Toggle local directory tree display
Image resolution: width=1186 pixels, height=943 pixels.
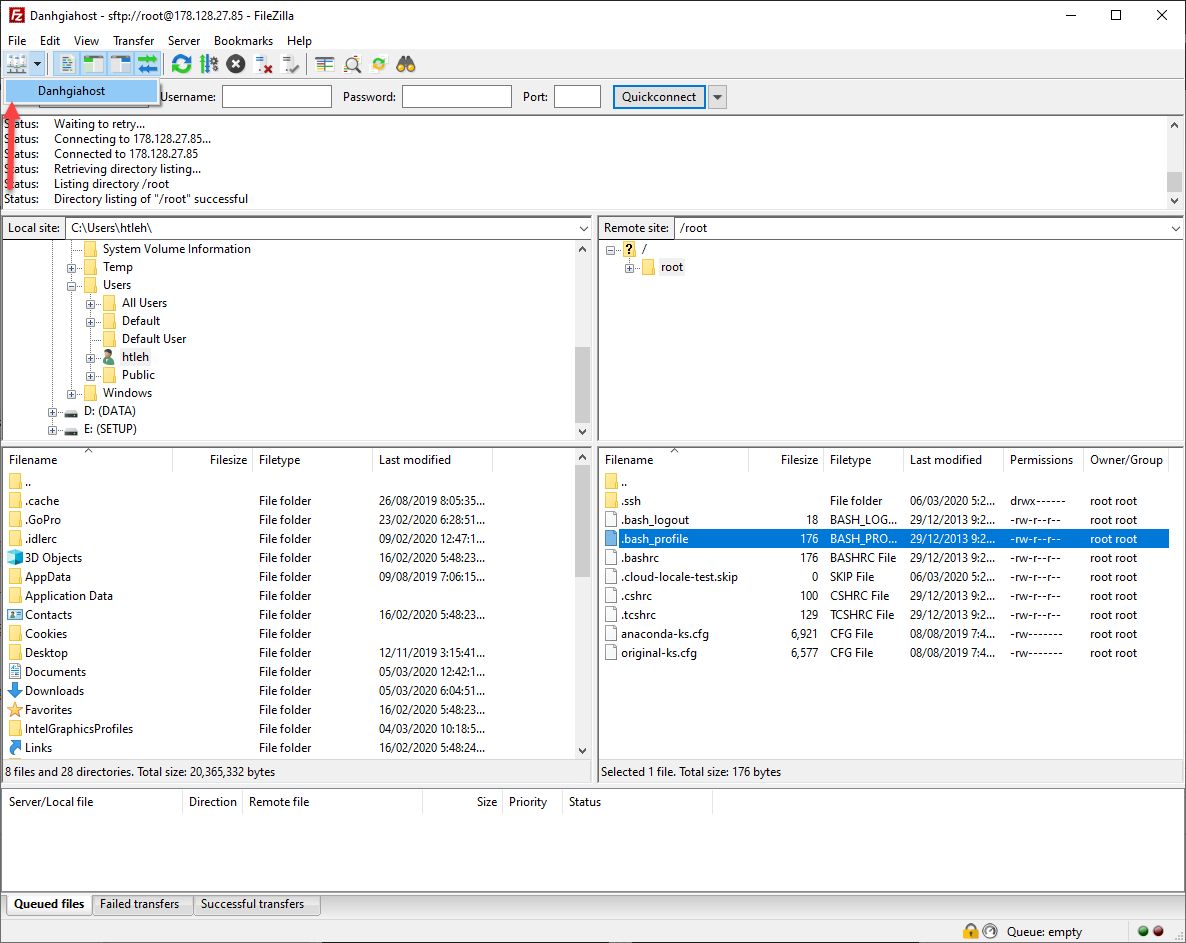94,65
